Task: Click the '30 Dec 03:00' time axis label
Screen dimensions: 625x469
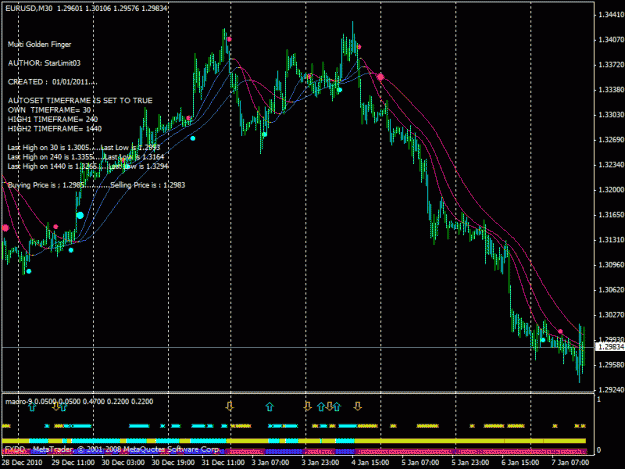Action: [123, 462]
